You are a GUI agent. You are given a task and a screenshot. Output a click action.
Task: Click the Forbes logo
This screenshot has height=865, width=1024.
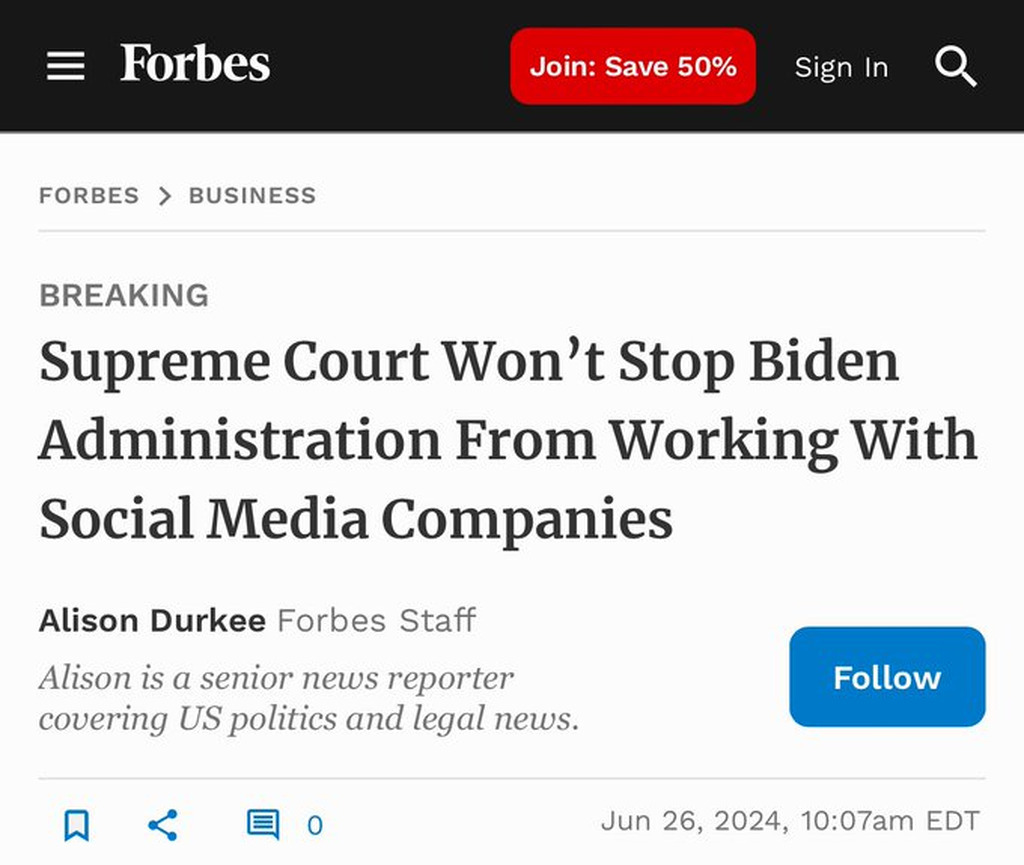195,63
